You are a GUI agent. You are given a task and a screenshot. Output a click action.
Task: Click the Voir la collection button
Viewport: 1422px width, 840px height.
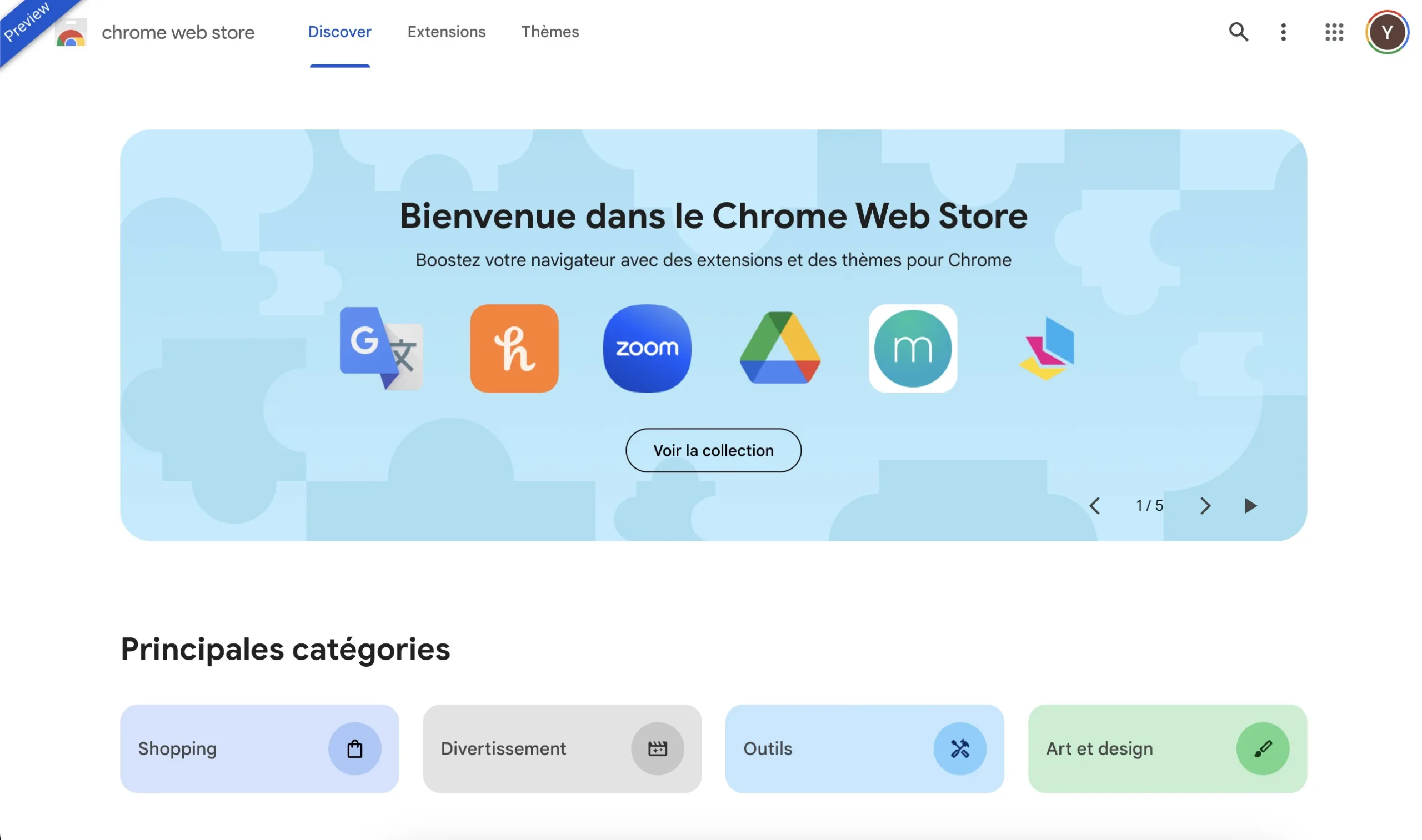point(714,449)
